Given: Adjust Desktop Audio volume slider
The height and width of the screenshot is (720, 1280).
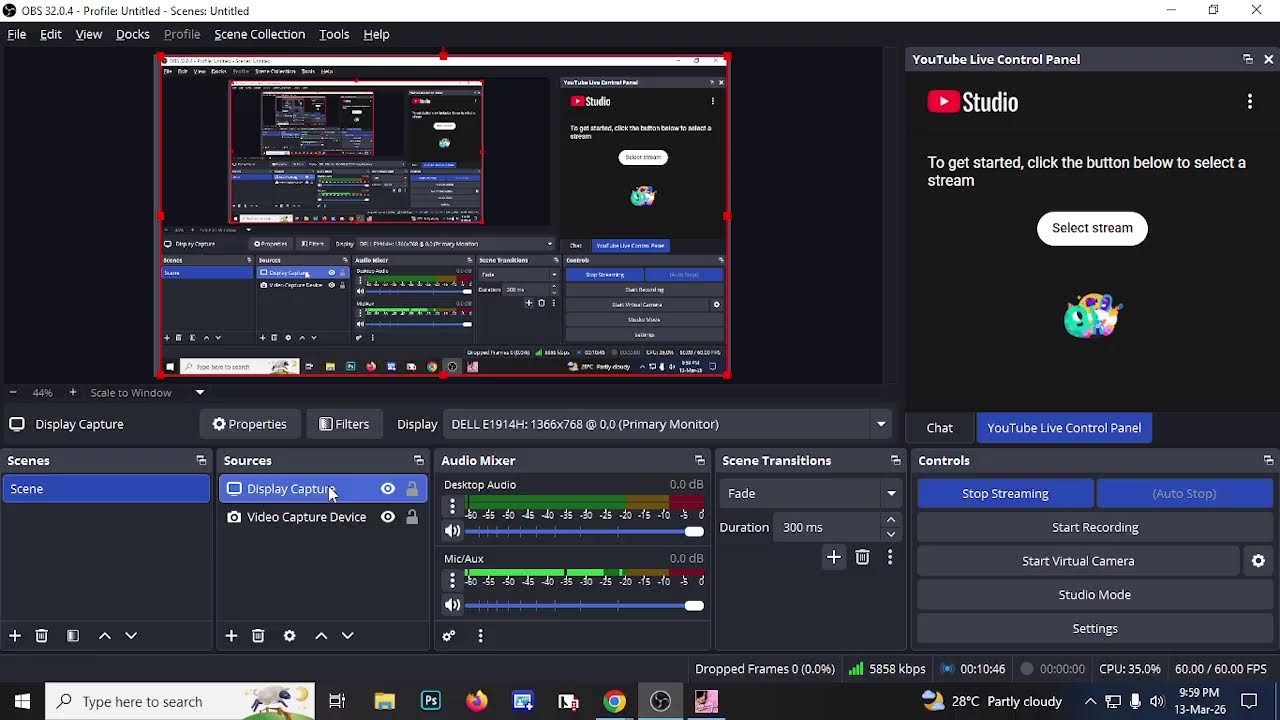Looking at the screenshot, I should pyautogui.click(x=584, y=532).
